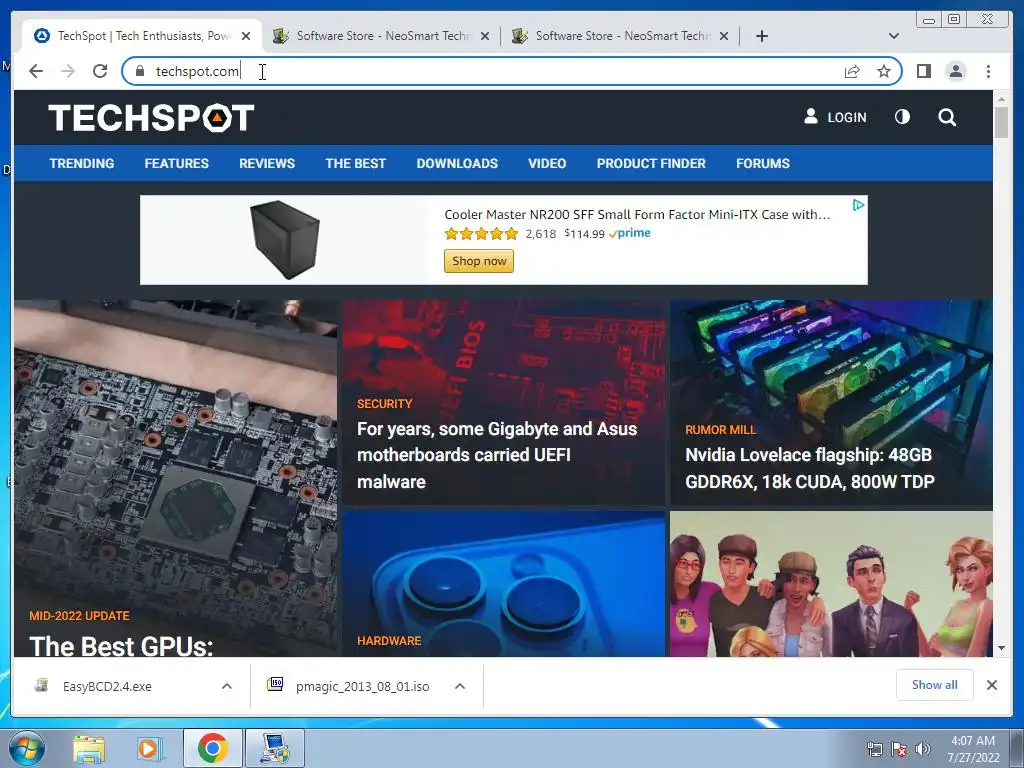Click the page scrollbar up arrow

[x=1001, y=99]
